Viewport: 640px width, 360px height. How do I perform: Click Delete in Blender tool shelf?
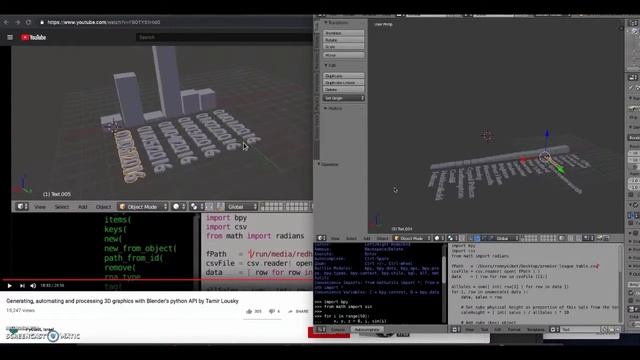click(344, 89)
